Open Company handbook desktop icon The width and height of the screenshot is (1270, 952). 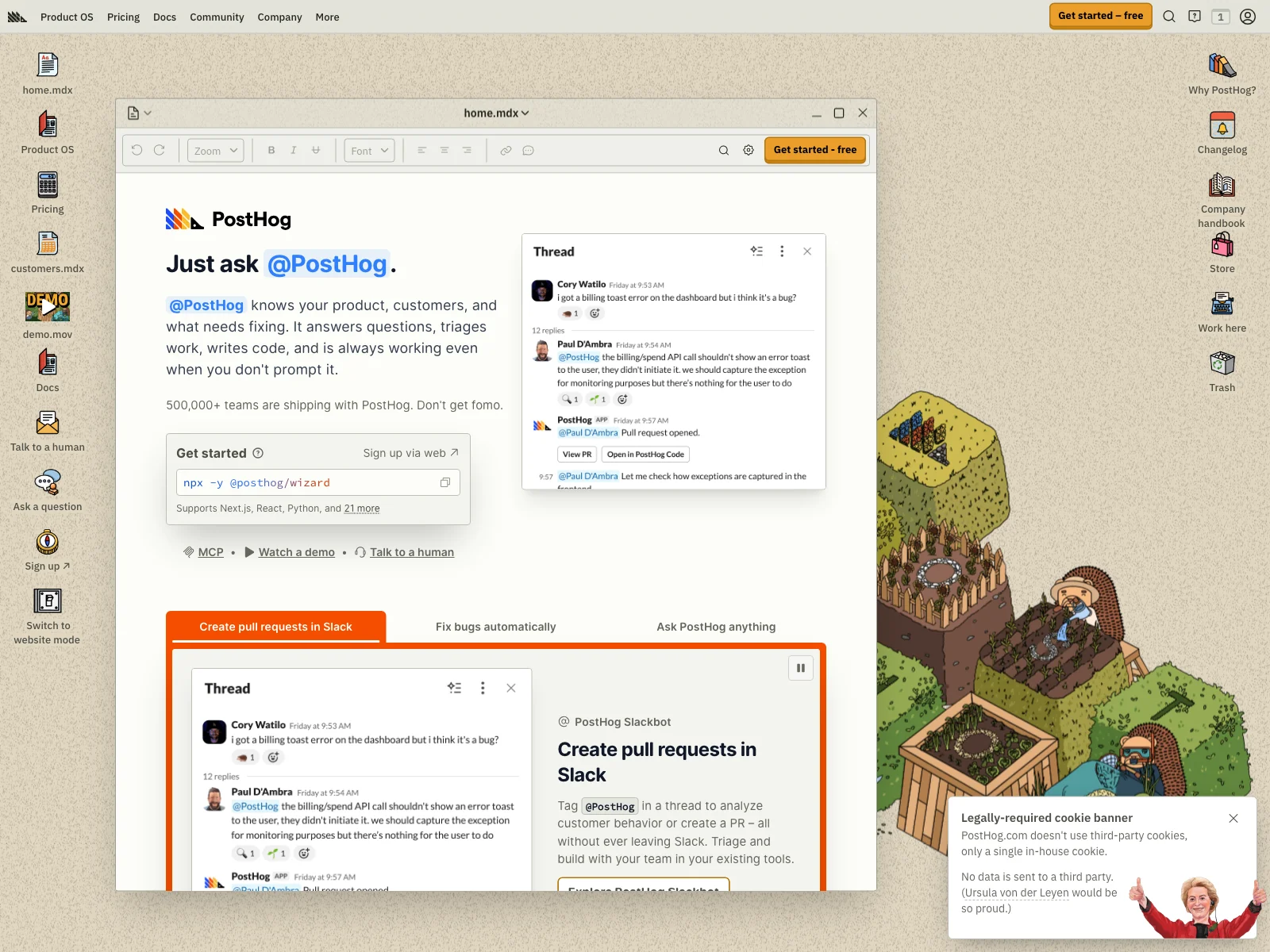point(1222,199)
